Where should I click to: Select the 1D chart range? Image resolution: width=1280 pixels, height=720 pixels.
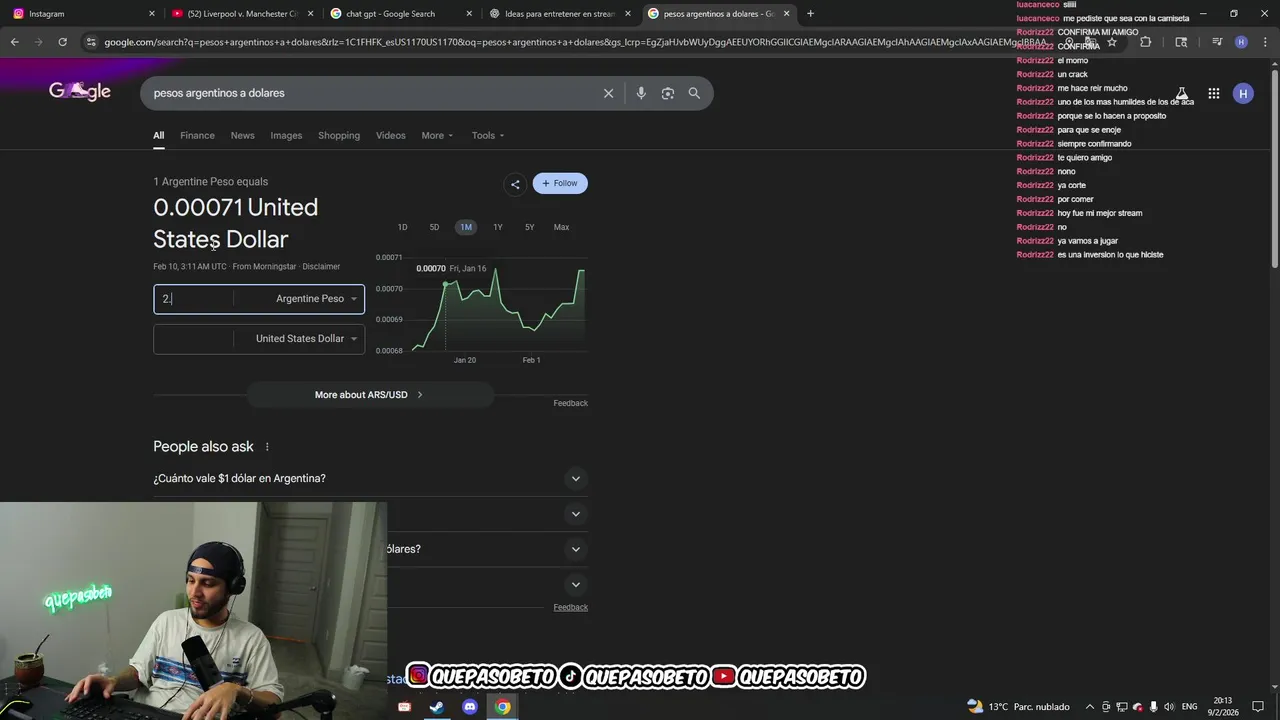click(x=402, y=227)
